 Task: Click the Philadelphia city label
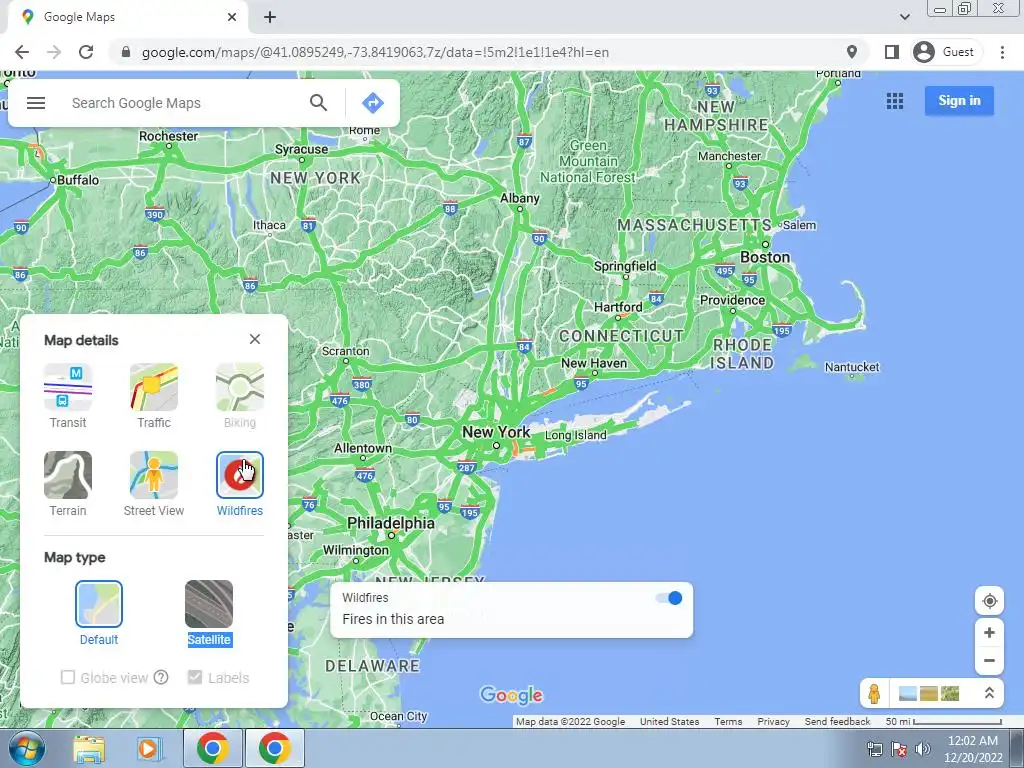point(391,522)
